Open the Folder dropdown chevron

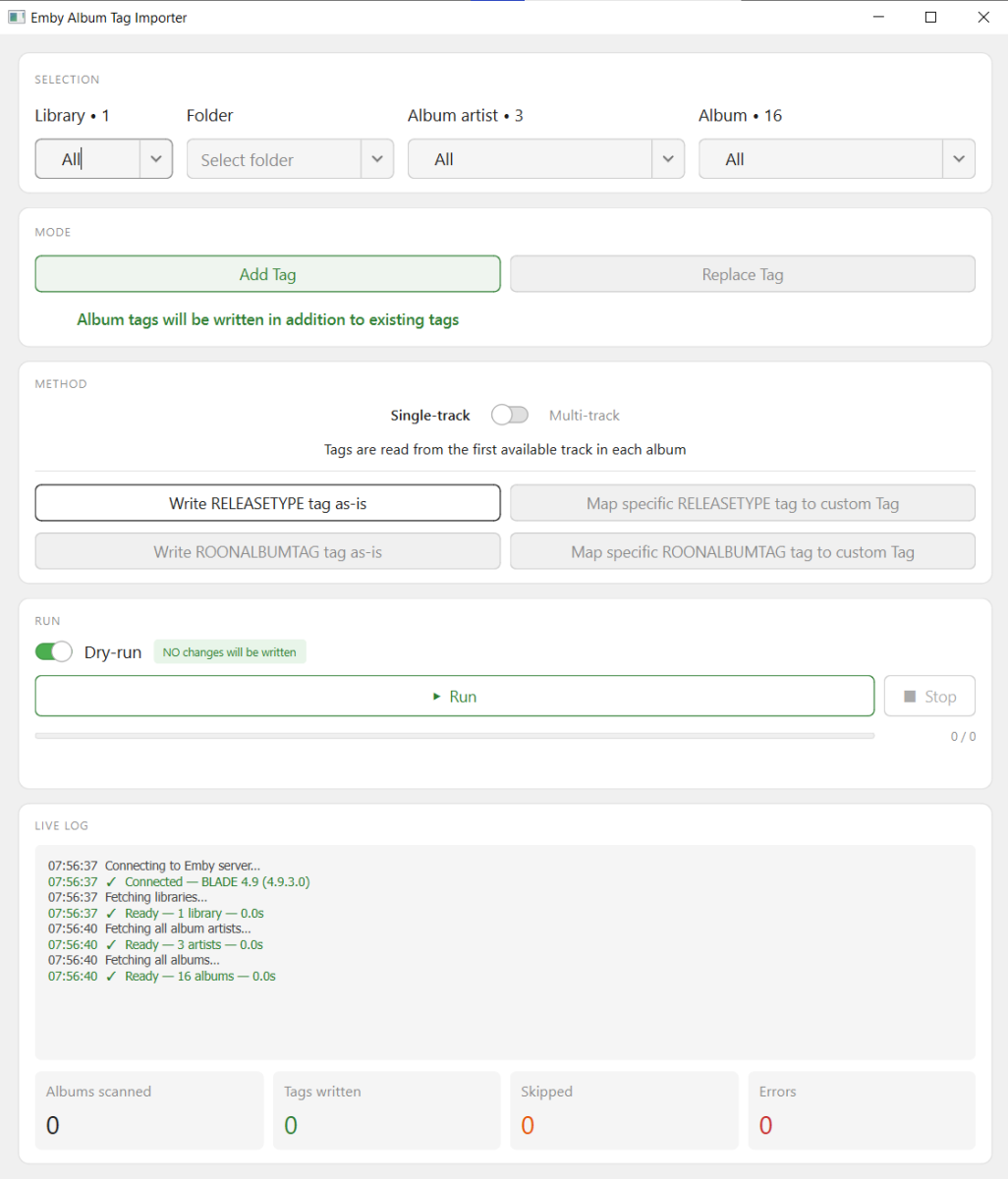(x=377, y=159)
